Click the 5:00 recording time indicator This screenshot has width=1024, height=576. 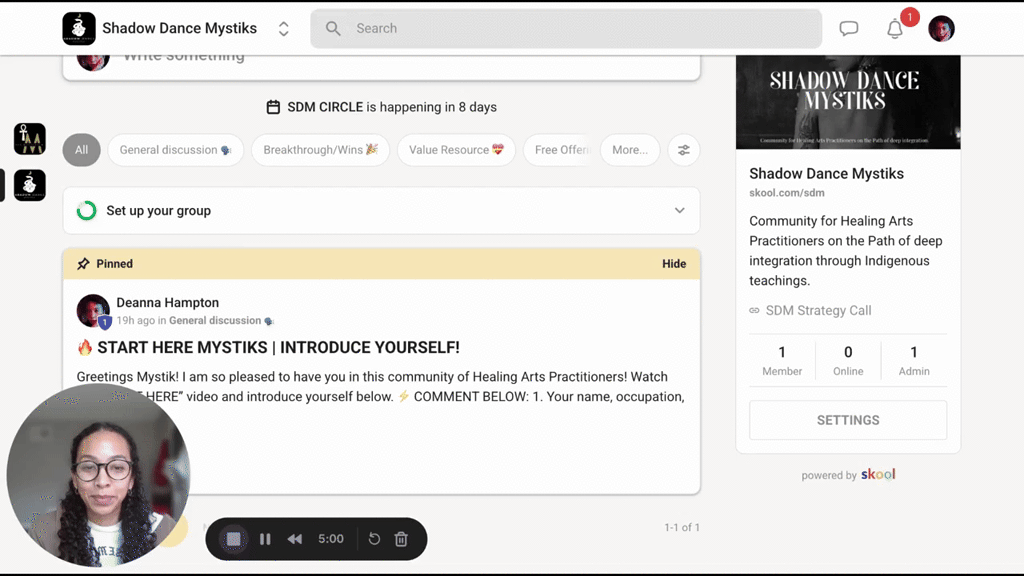[331, 539]
